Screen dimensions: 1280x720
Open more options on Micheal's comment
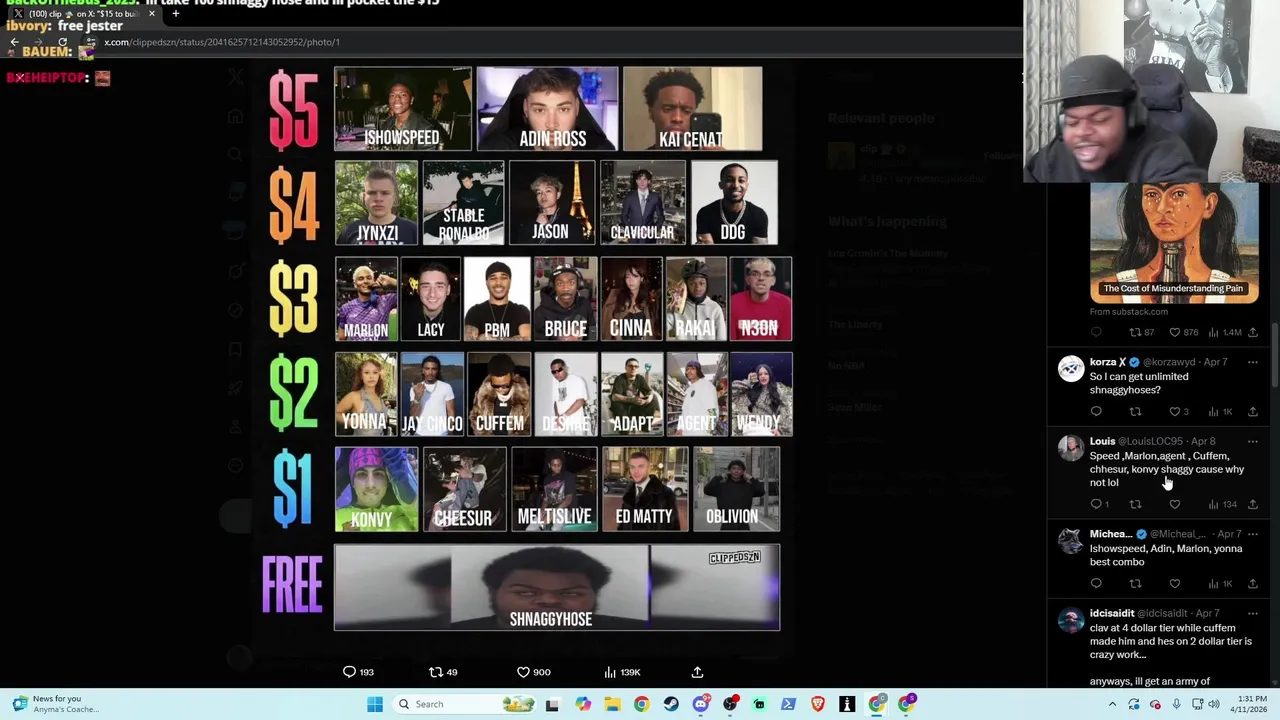(1252, 534)
